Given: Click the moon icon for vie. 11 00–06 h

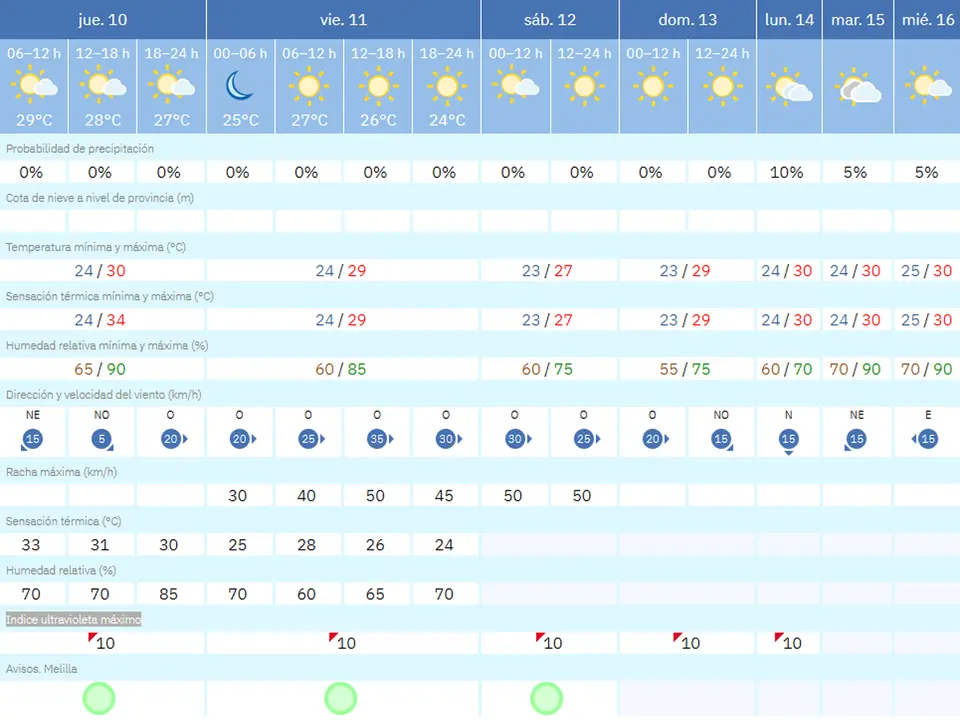Looking at the screenshot, I should (x=240, y=86).
